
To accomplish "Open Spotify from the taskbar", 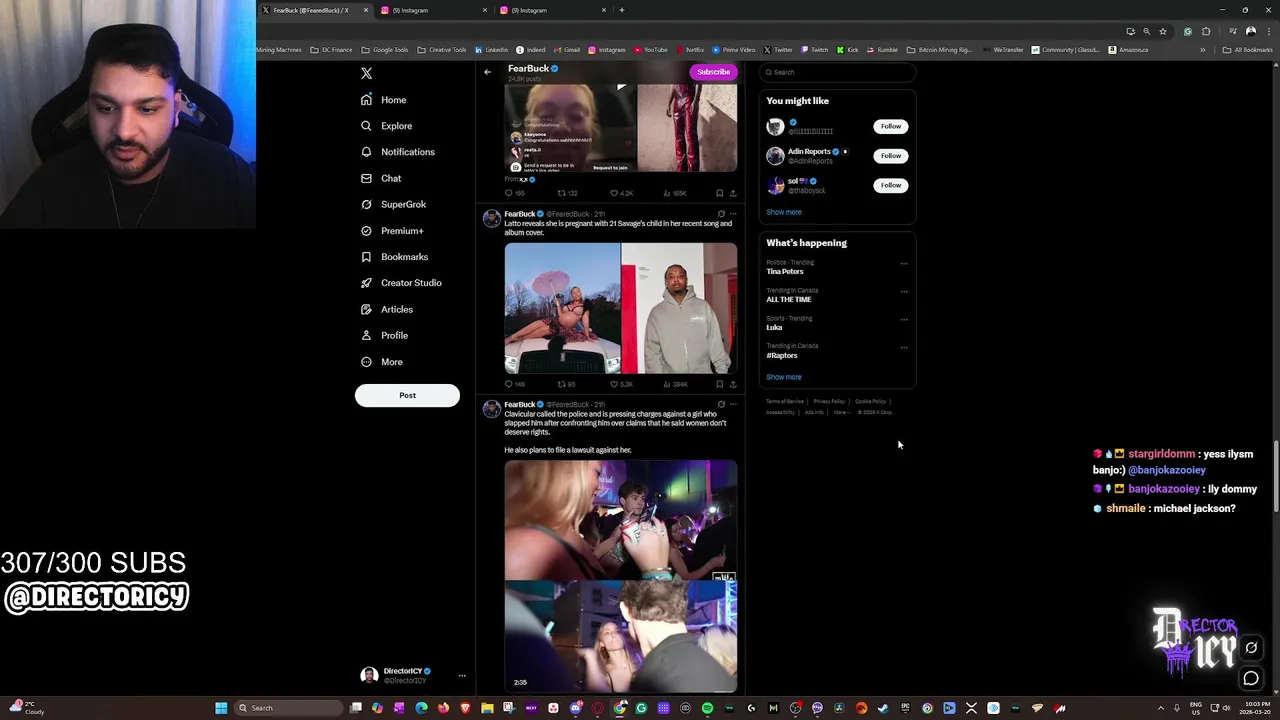I will click(707, 708).
